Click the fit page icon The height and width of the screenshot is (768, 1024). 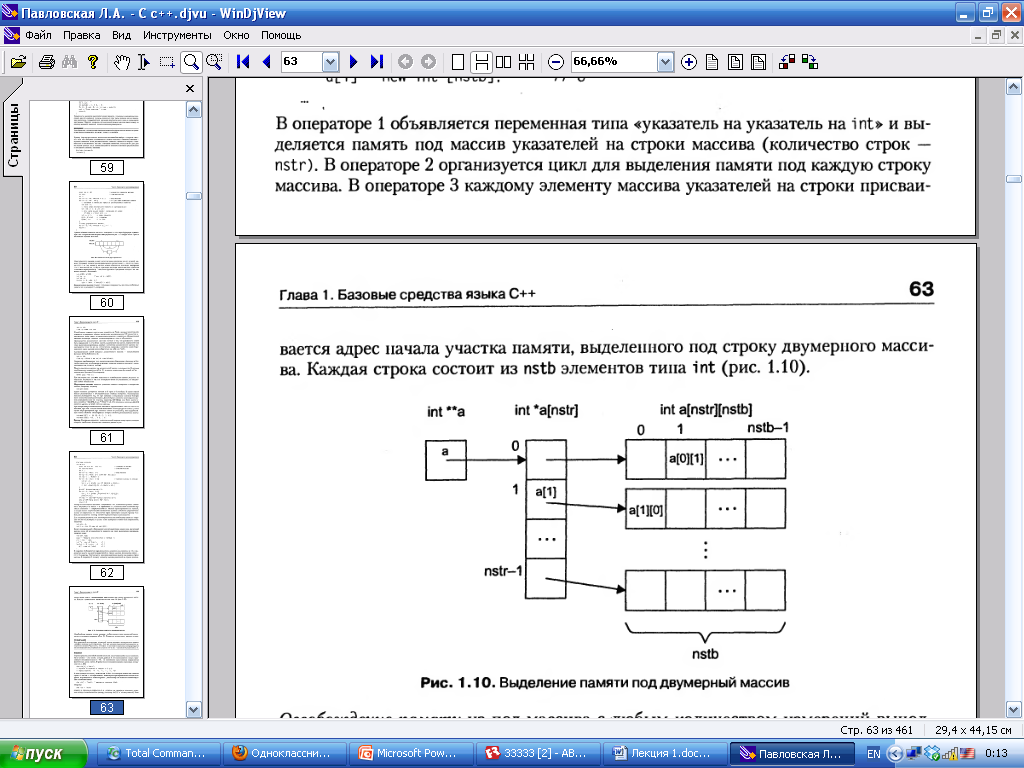point(735,62)
